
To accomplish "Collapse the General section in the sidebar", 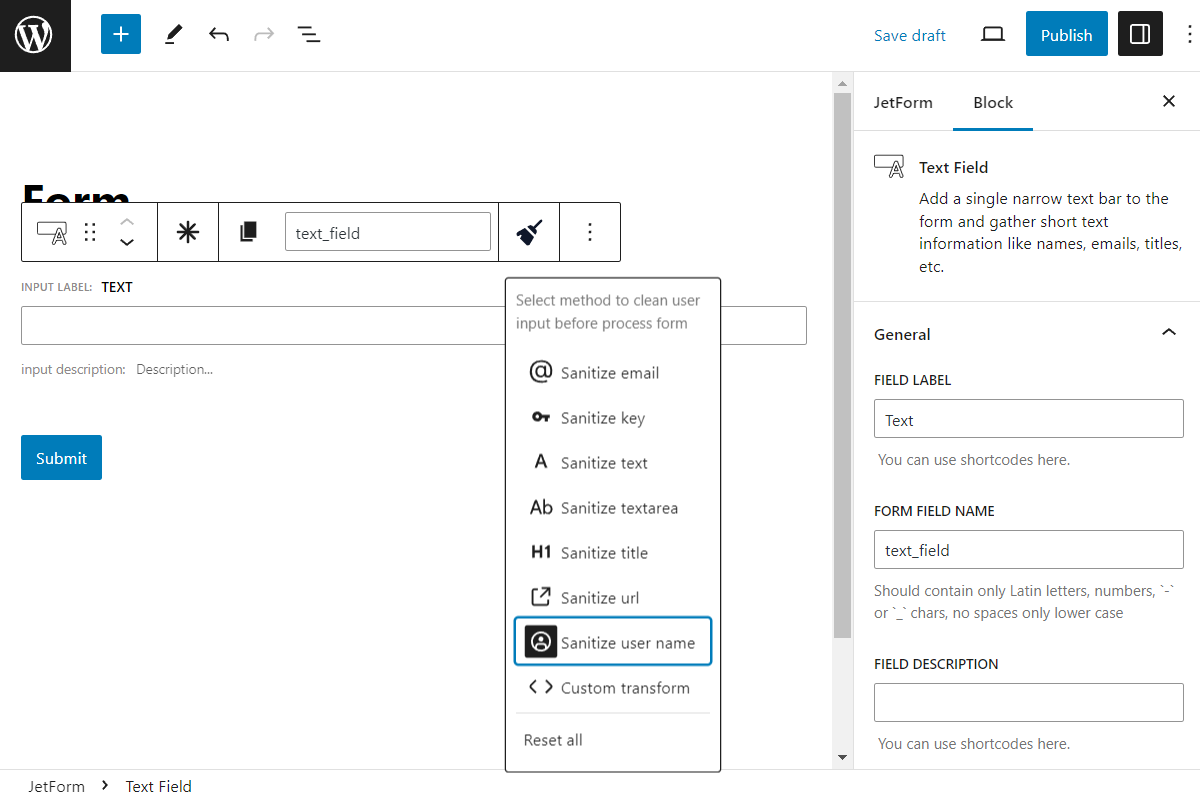I will click(x=1168, y=332).
